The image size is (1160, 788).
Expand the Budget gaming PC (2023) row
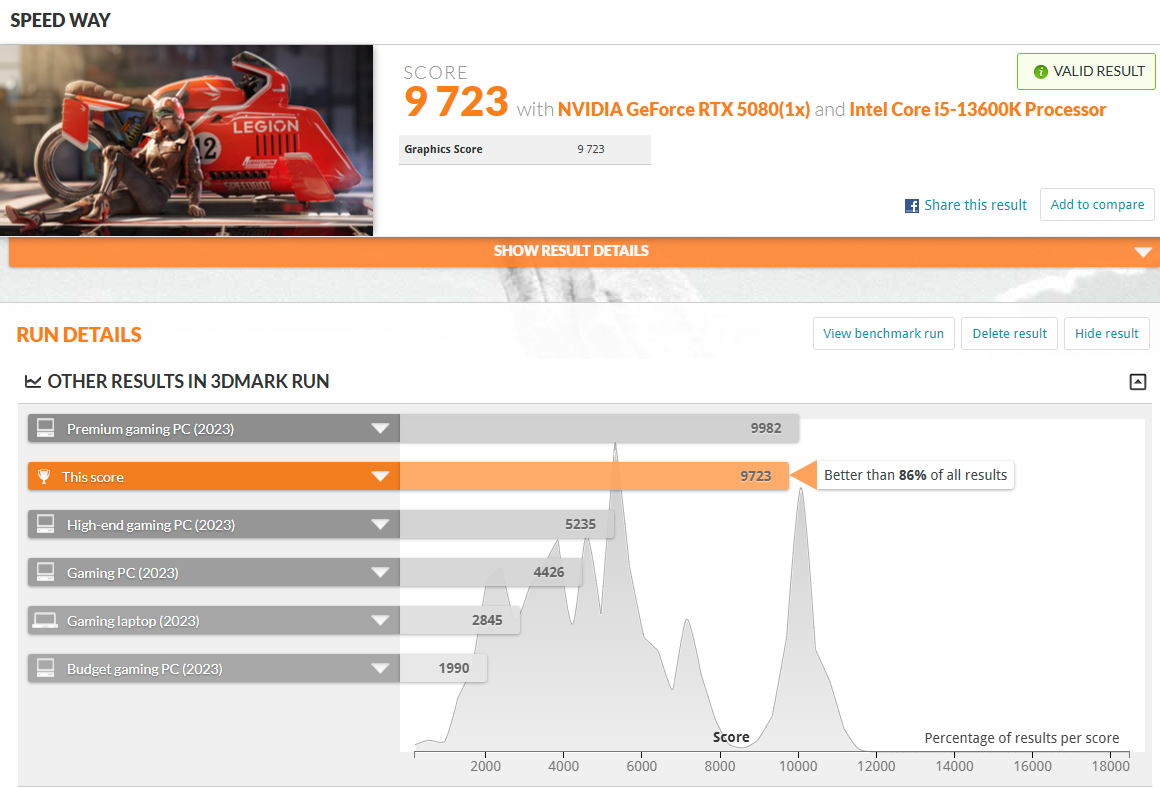tap(380, 669)
